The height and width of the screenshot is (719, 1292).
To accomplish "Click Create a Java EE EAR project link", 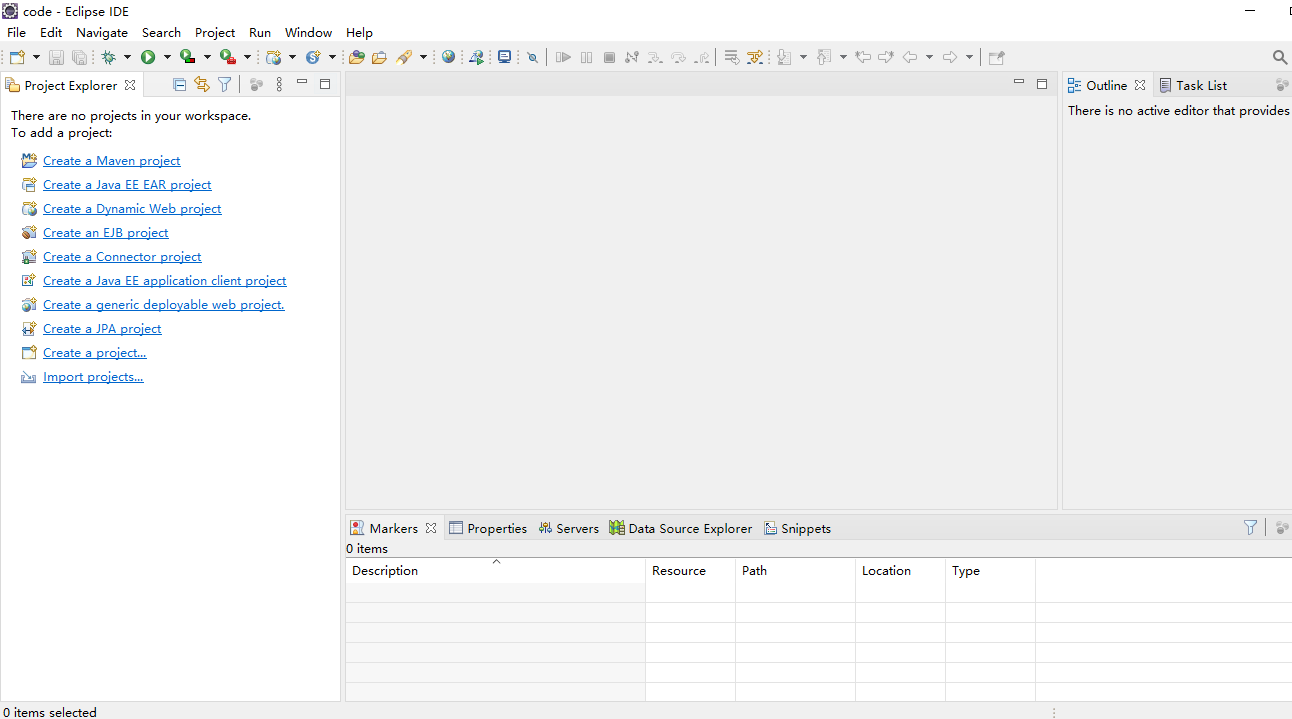I will (127, 184).
